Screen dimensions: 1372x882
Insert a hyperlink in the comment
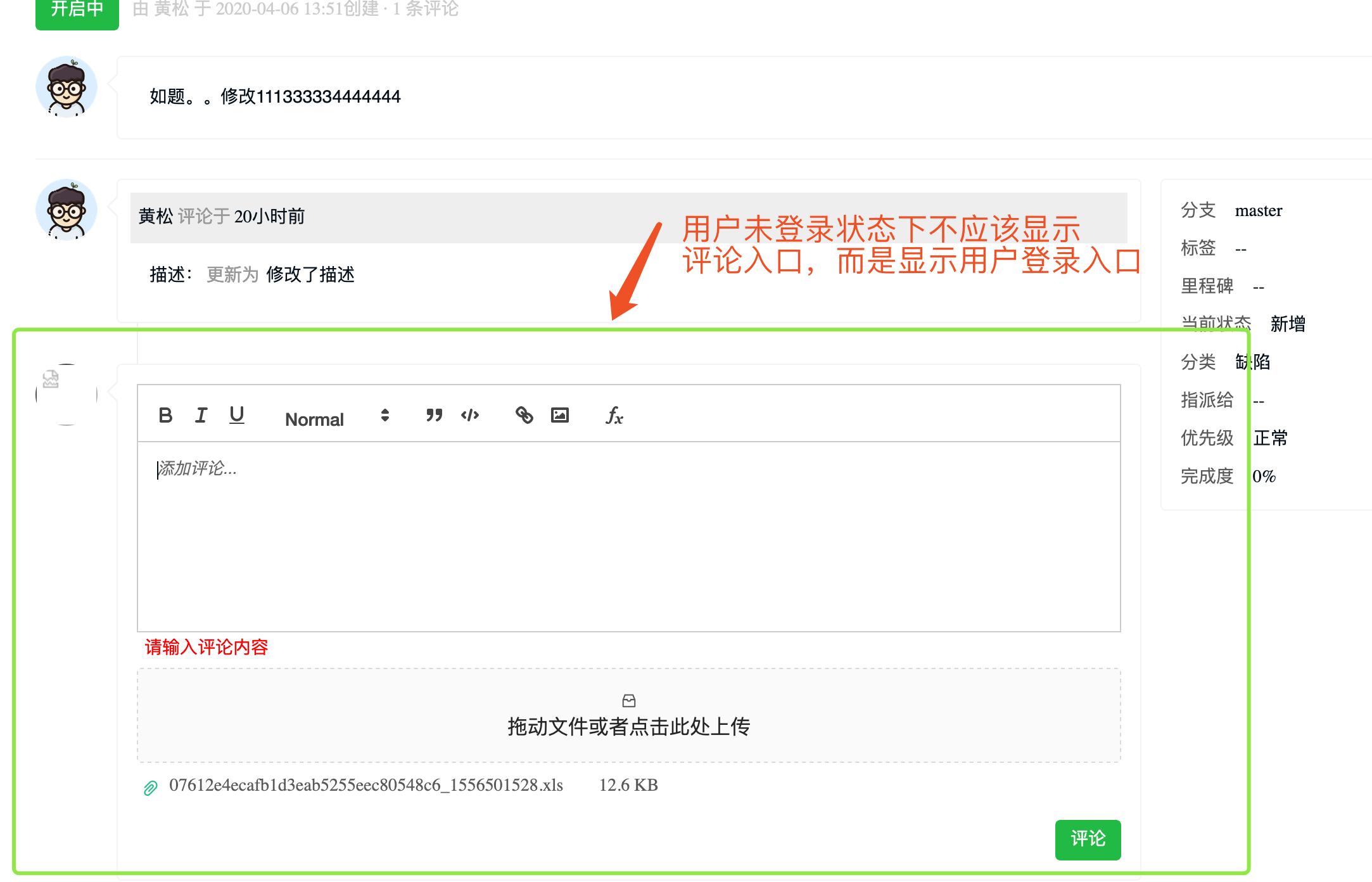coord(524,415)
